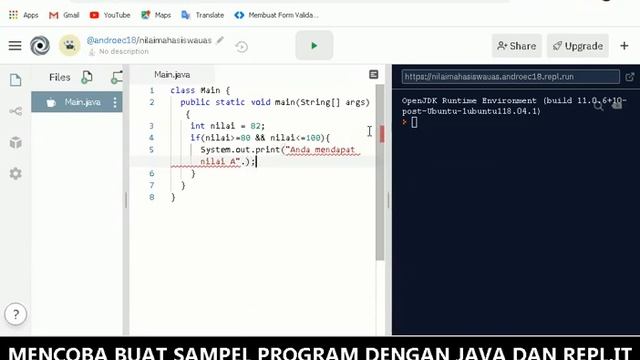Switch to the Main.java editor tab
The height and width of the screenshot is (360, 640).
pyautogui.click(x=172, y=75)
